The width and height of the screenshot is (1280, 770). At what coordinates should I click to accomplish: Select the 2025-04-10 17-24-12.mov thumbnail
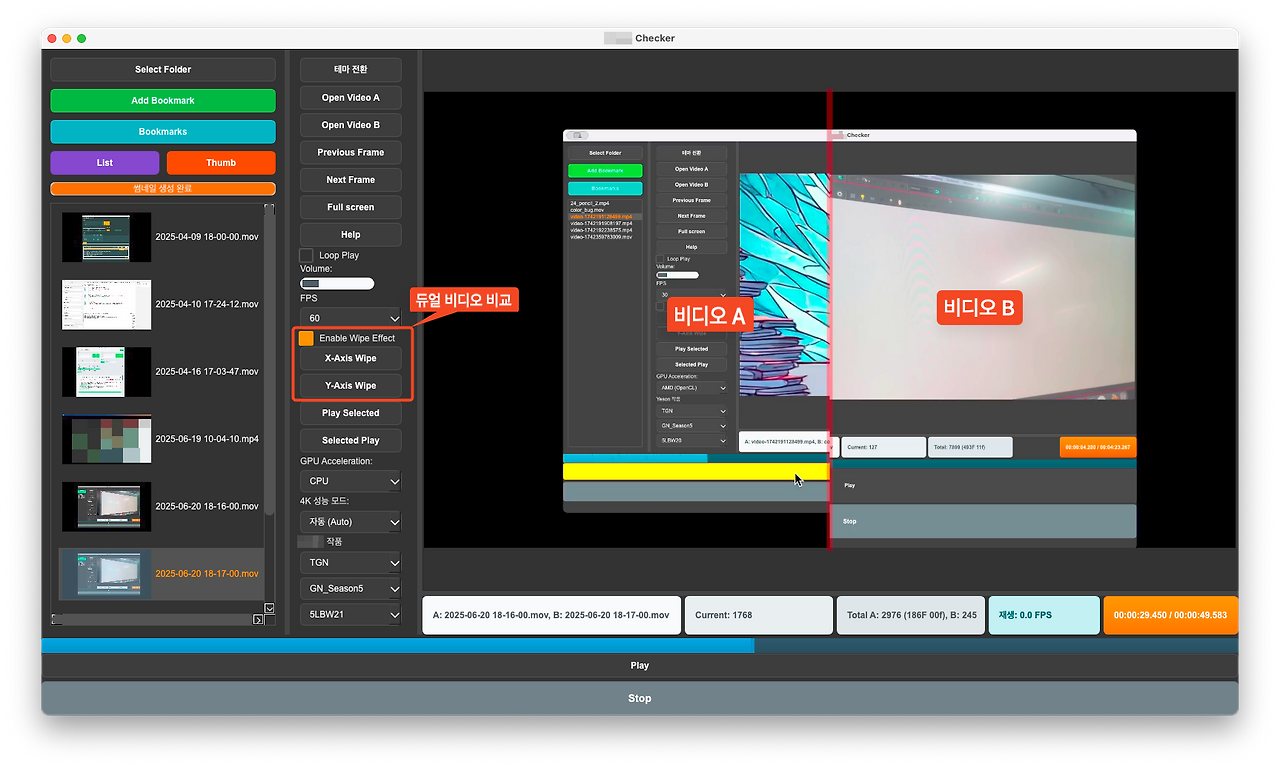[x=106, y=304]
